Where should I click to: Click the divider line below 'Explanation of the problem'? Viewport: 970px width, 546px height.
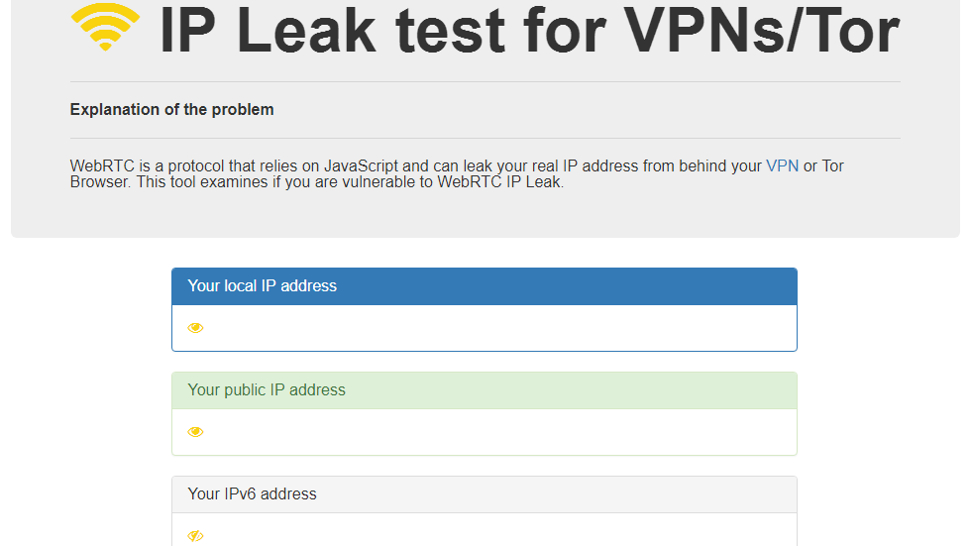tap(485, 138)
